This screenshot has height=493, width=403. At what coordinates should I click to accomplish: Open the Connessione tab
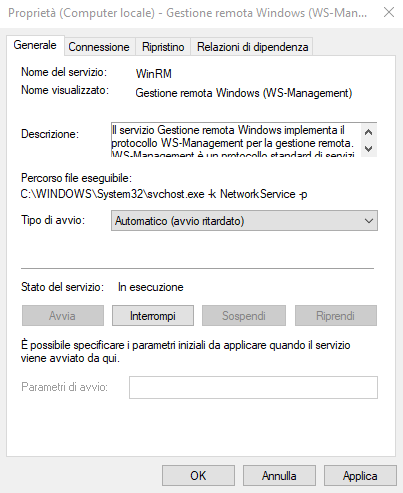point(99,47)
